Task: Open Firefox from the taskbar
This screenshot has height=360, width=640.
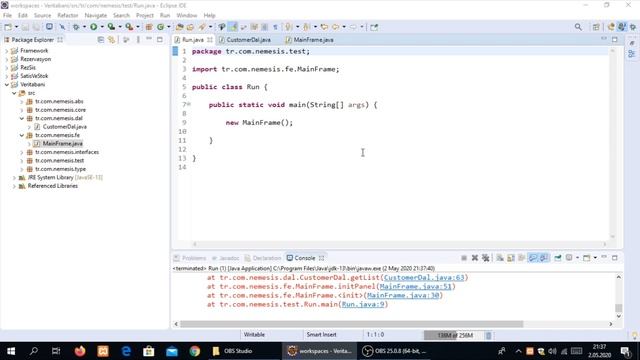Action: [80, 351]
